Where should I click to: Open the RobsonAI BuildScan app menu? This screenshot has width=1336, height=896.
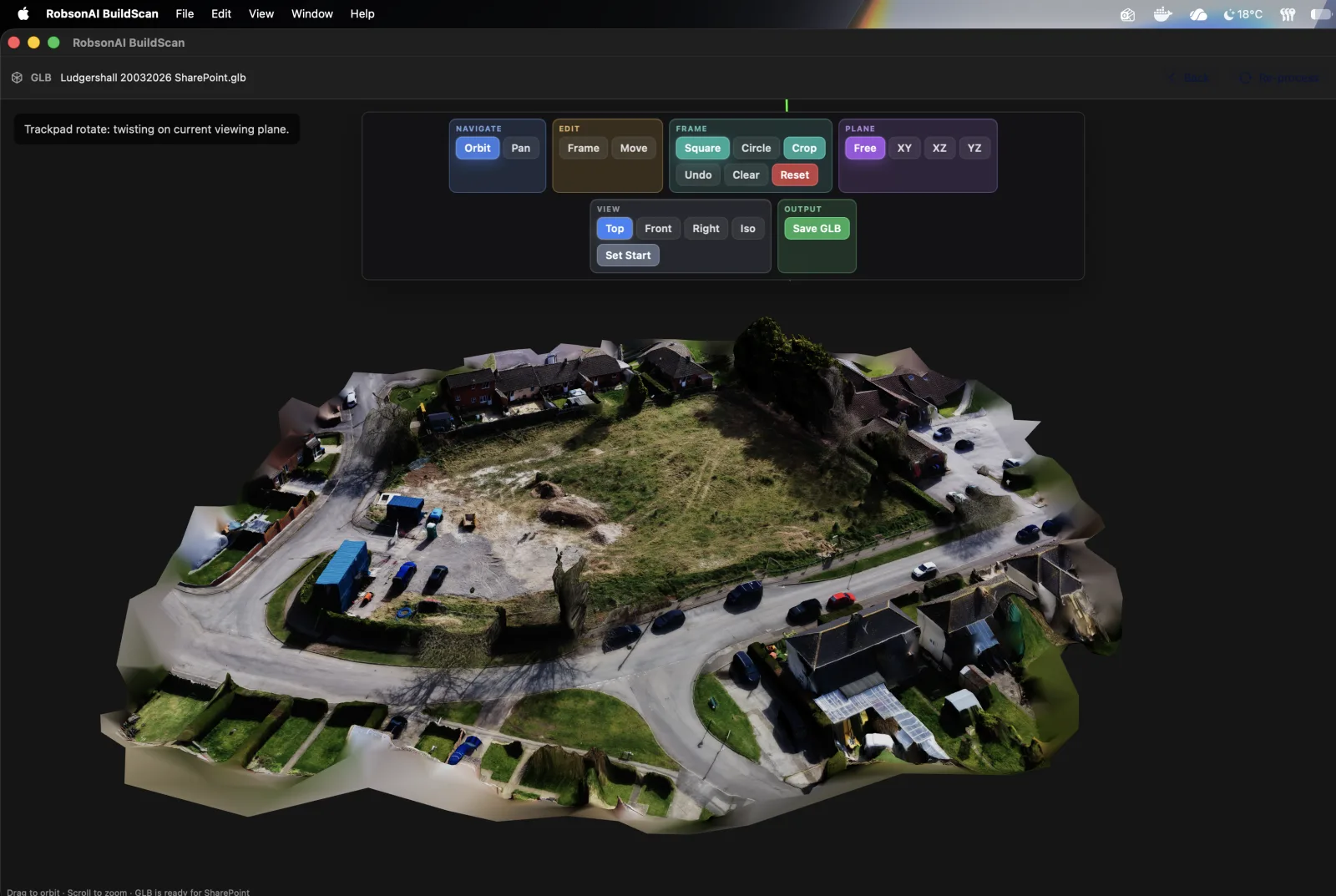tap(102, 13)
